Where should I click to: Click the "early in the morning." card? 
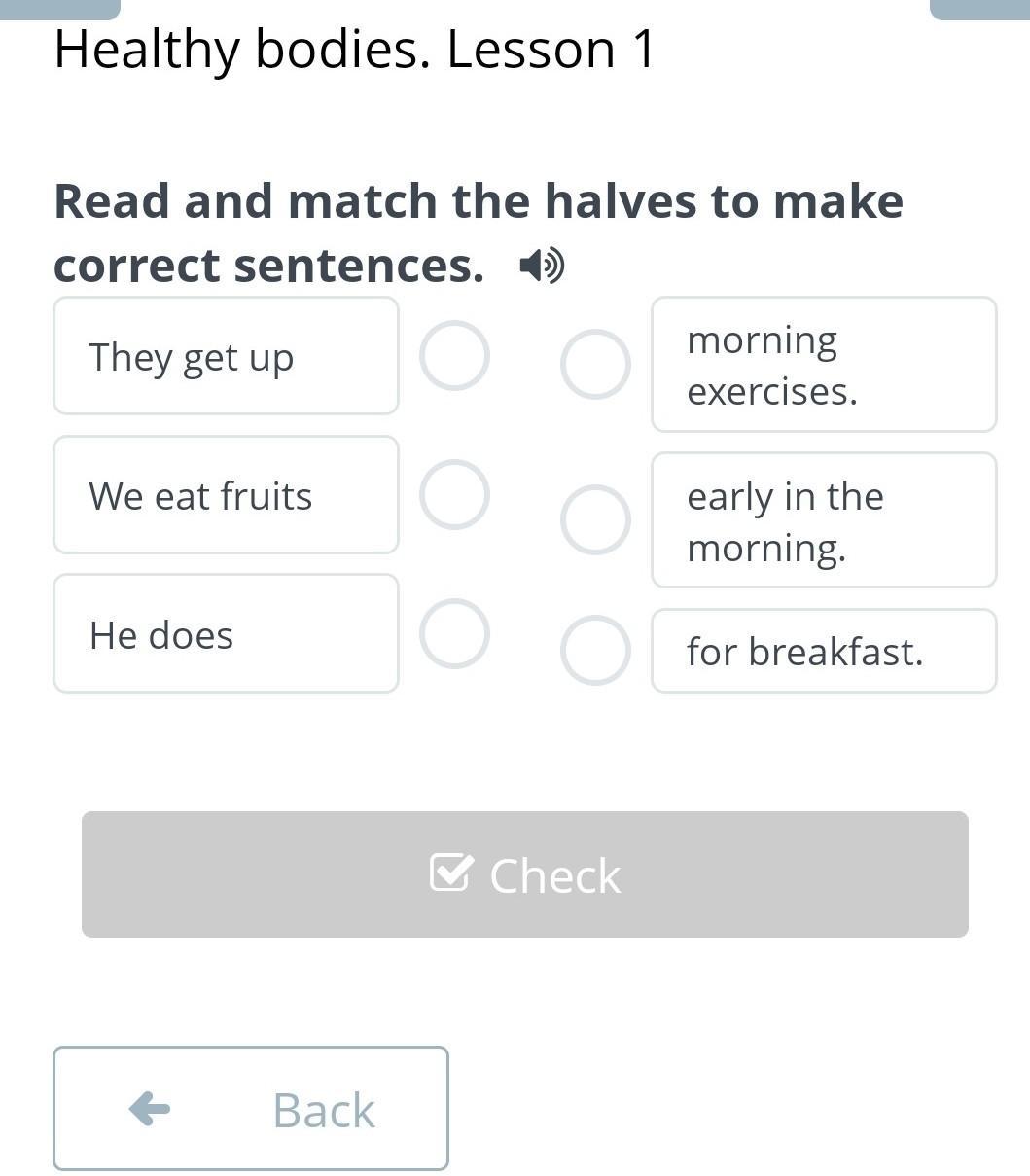[824, 520]
